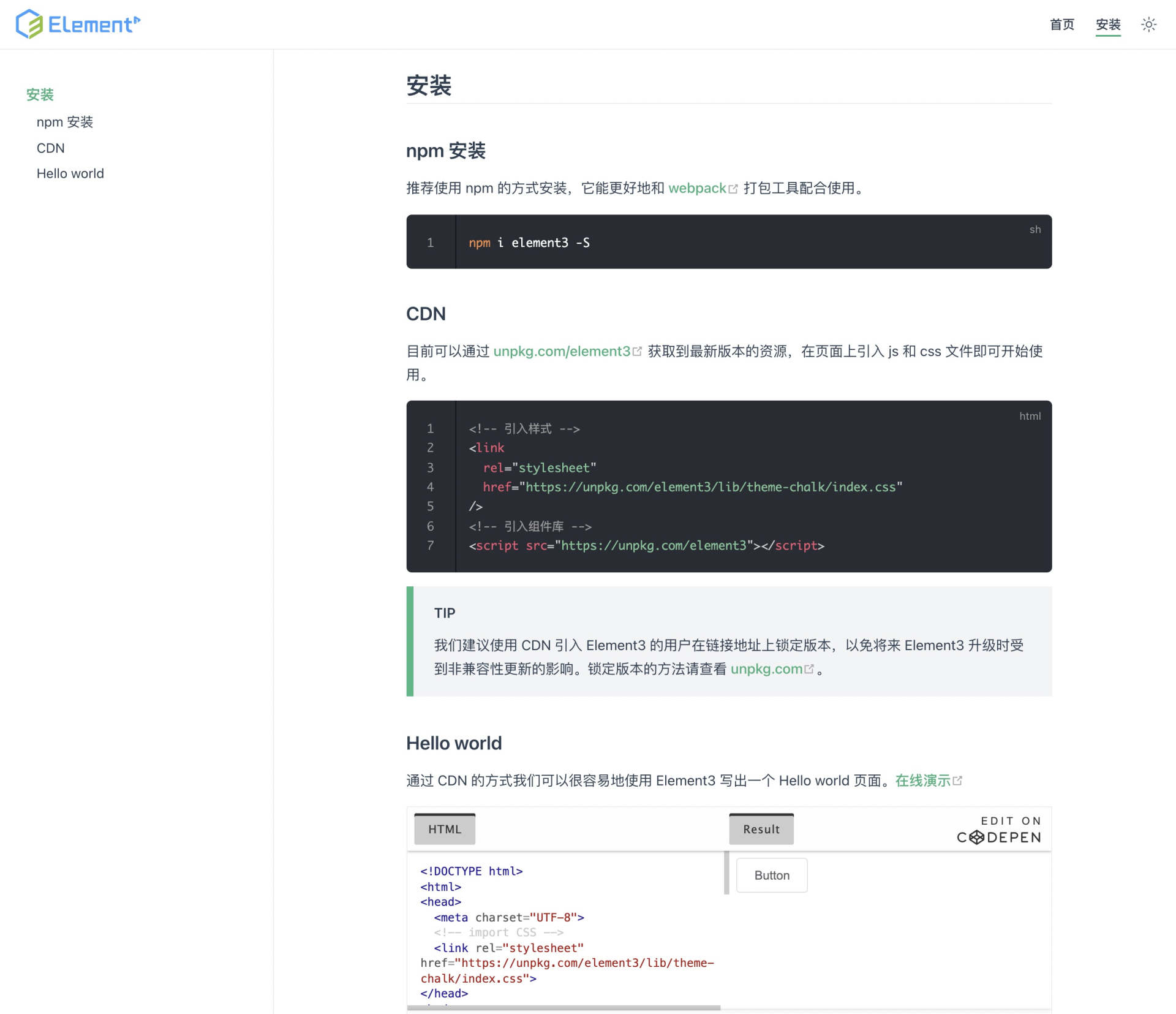Open the unpkg.com/element3 link
This screenshot has height=1014, width=1176.
click(x=562, y=351)
